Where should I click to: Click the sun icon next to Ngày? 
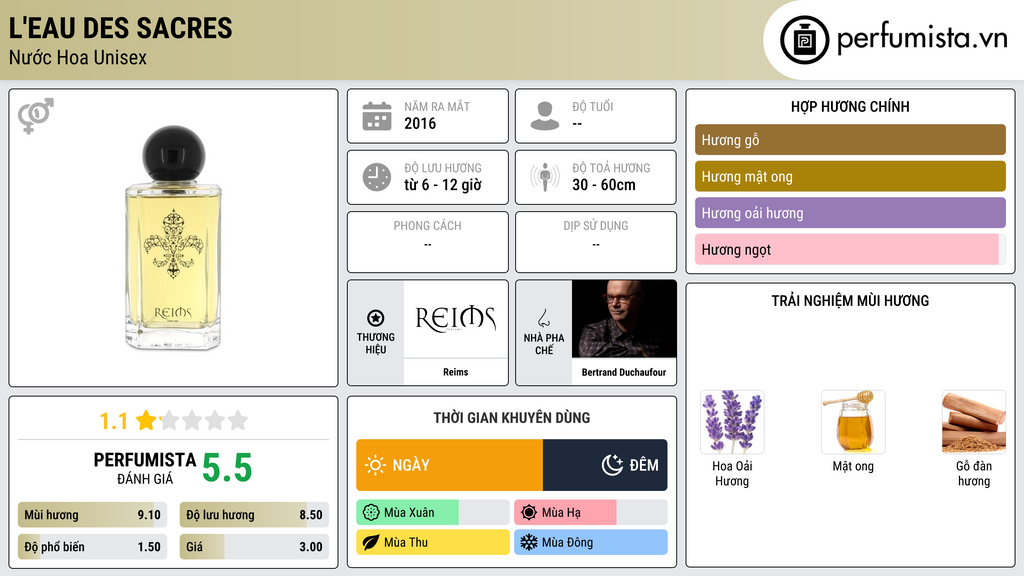[x=375, y=465]
